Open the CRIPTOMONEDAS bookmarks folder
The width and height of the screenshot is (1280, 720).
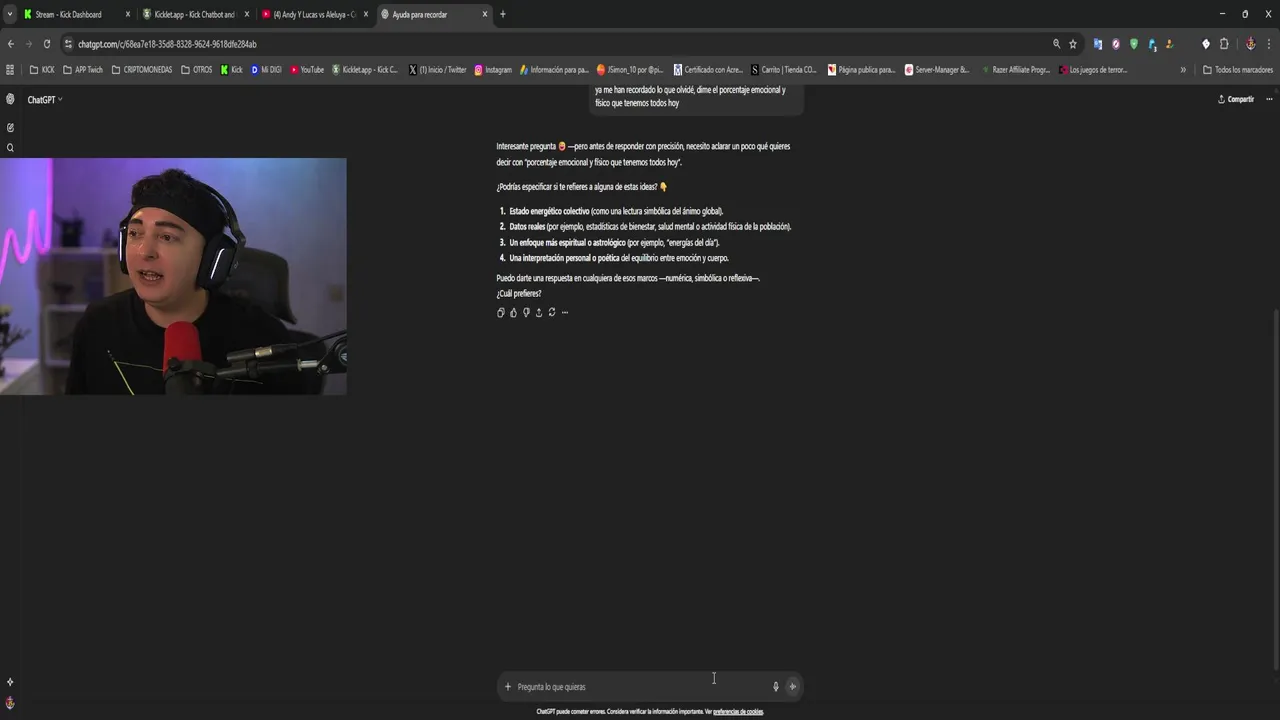pos(142,70)
